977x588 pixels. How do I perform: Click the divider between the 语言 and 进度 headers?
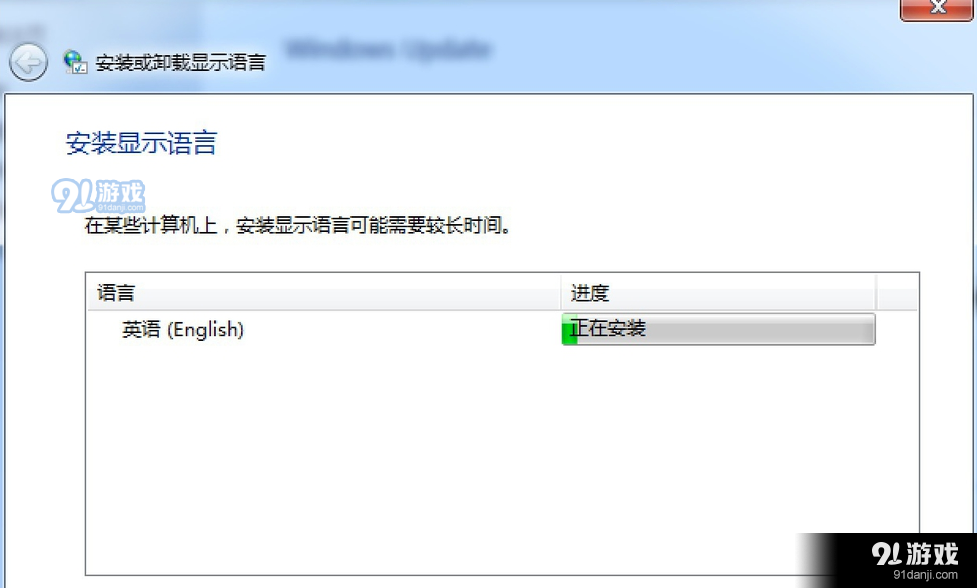(561, 292)
